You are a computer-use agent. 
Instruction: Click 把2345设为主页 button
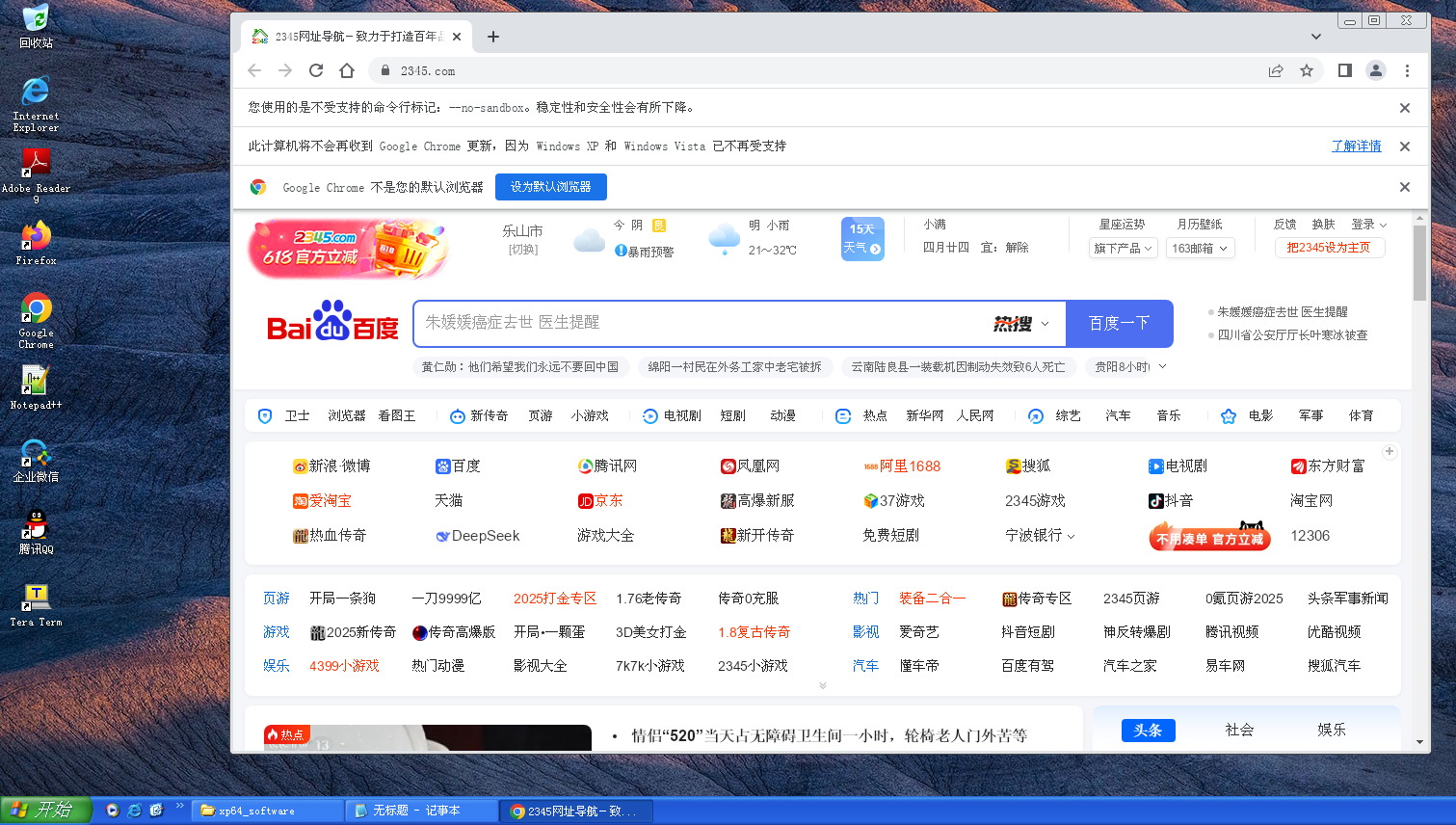pos(1330,248)
